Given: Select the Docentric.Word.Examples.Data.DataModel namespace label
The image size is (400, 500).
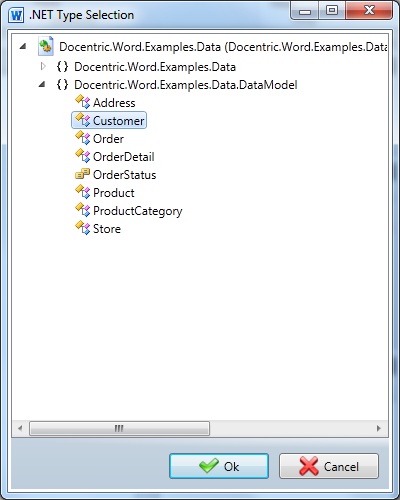Looking at the screenshot, I should click(186, 85).
